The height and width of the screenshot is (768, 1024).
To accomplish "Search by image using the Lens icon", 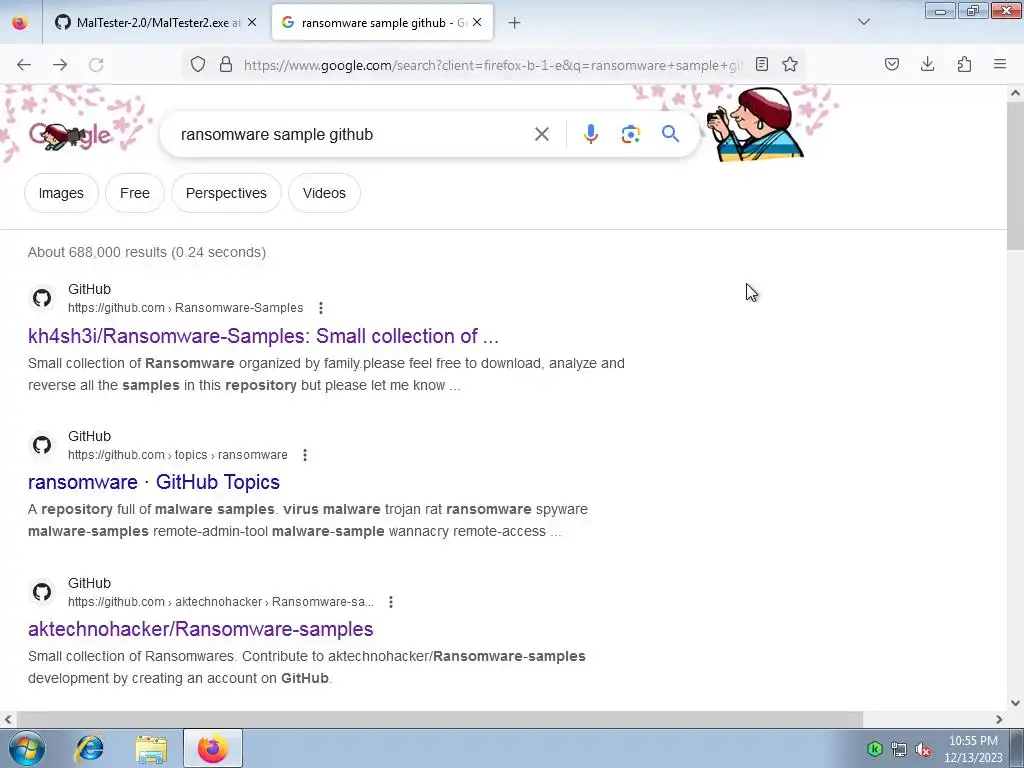I will [x=630, y=135].
